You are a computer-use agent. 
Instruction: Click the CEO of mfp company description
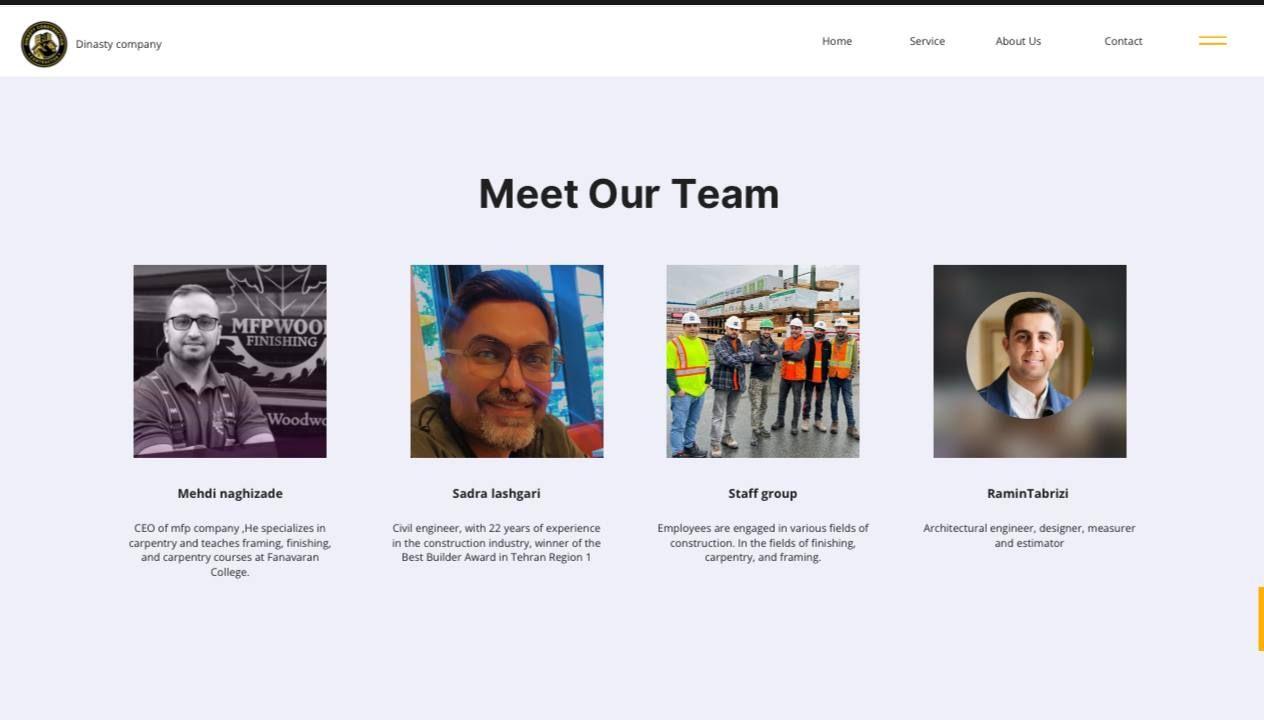pos(230,550)
